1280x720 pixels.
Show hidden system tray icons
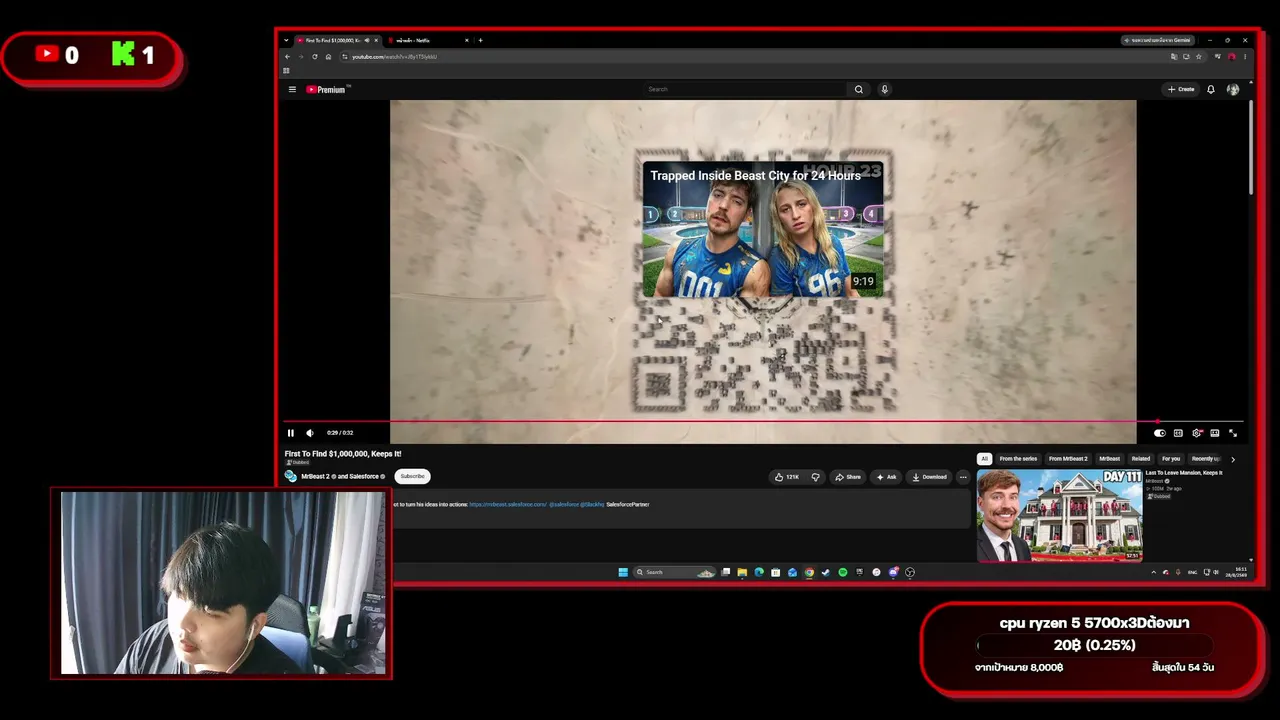click(1153, 573)
